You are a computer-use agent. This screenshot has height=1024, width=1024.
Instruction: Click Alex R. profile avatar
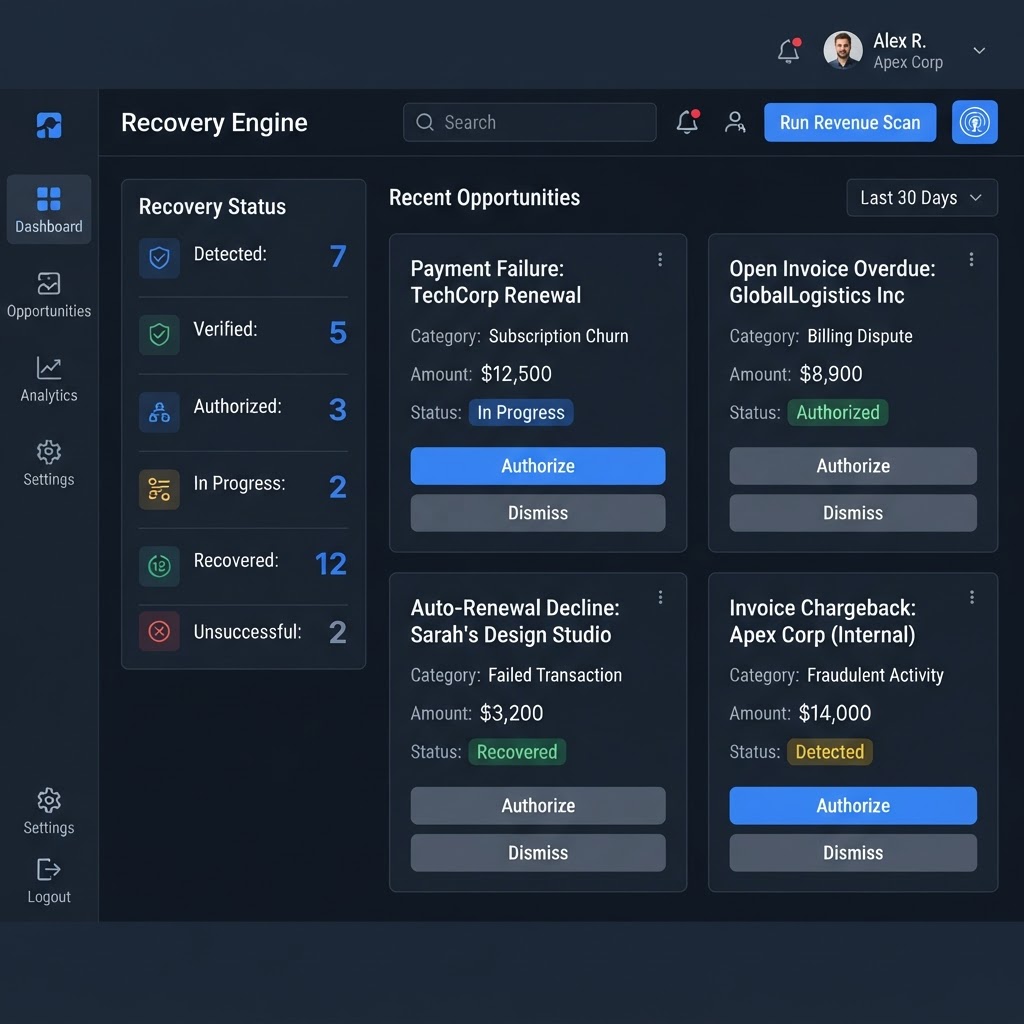pyautogui.click(x=842, y=50)
